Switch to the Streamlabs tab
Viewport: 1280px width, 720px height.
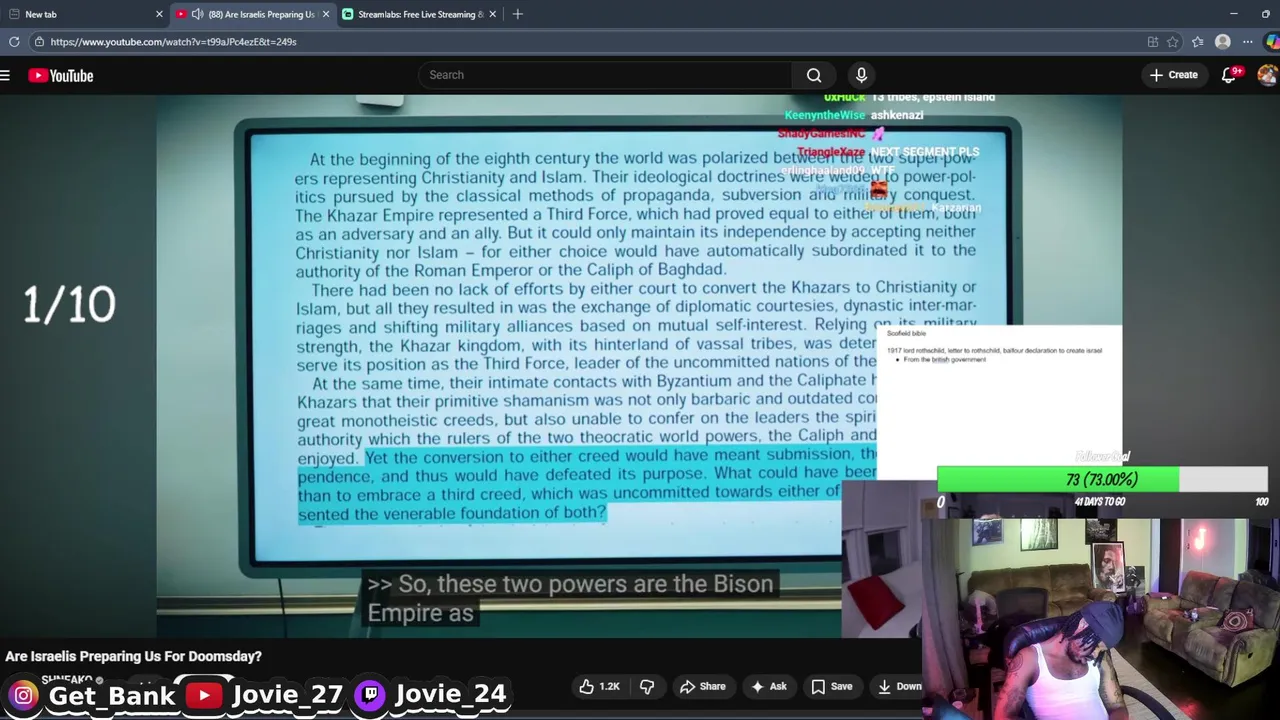tap(419, 14)
